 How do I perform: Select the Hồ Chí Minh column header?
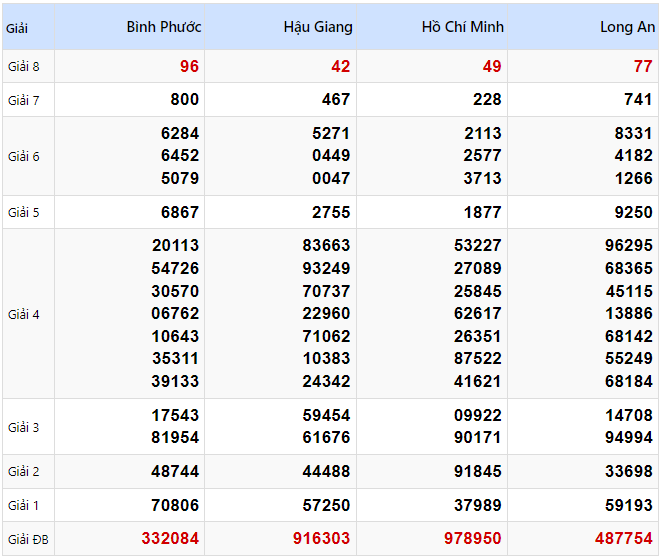tap(463, 27)
